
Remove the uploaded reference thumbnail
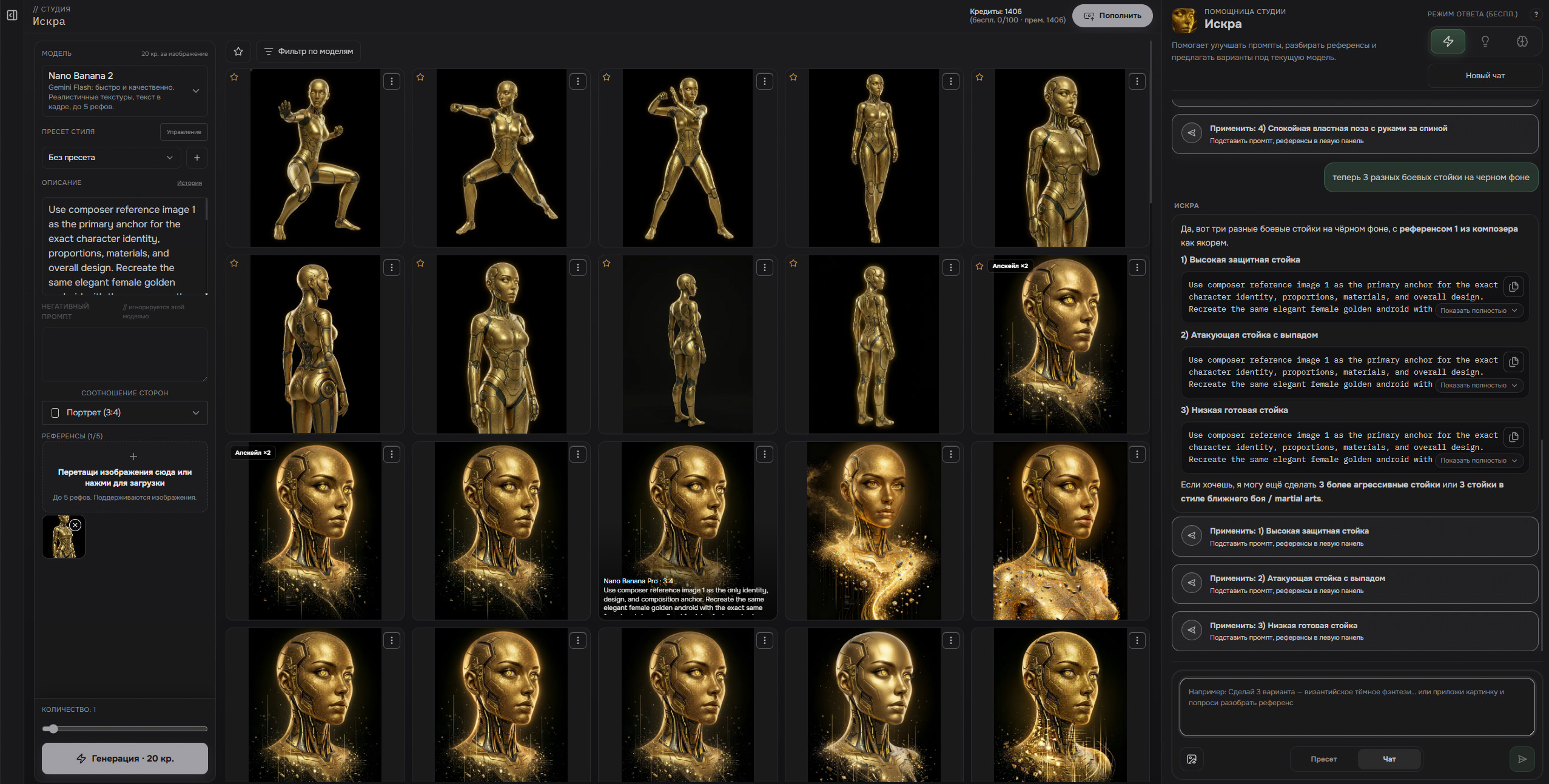click(75, 525)
